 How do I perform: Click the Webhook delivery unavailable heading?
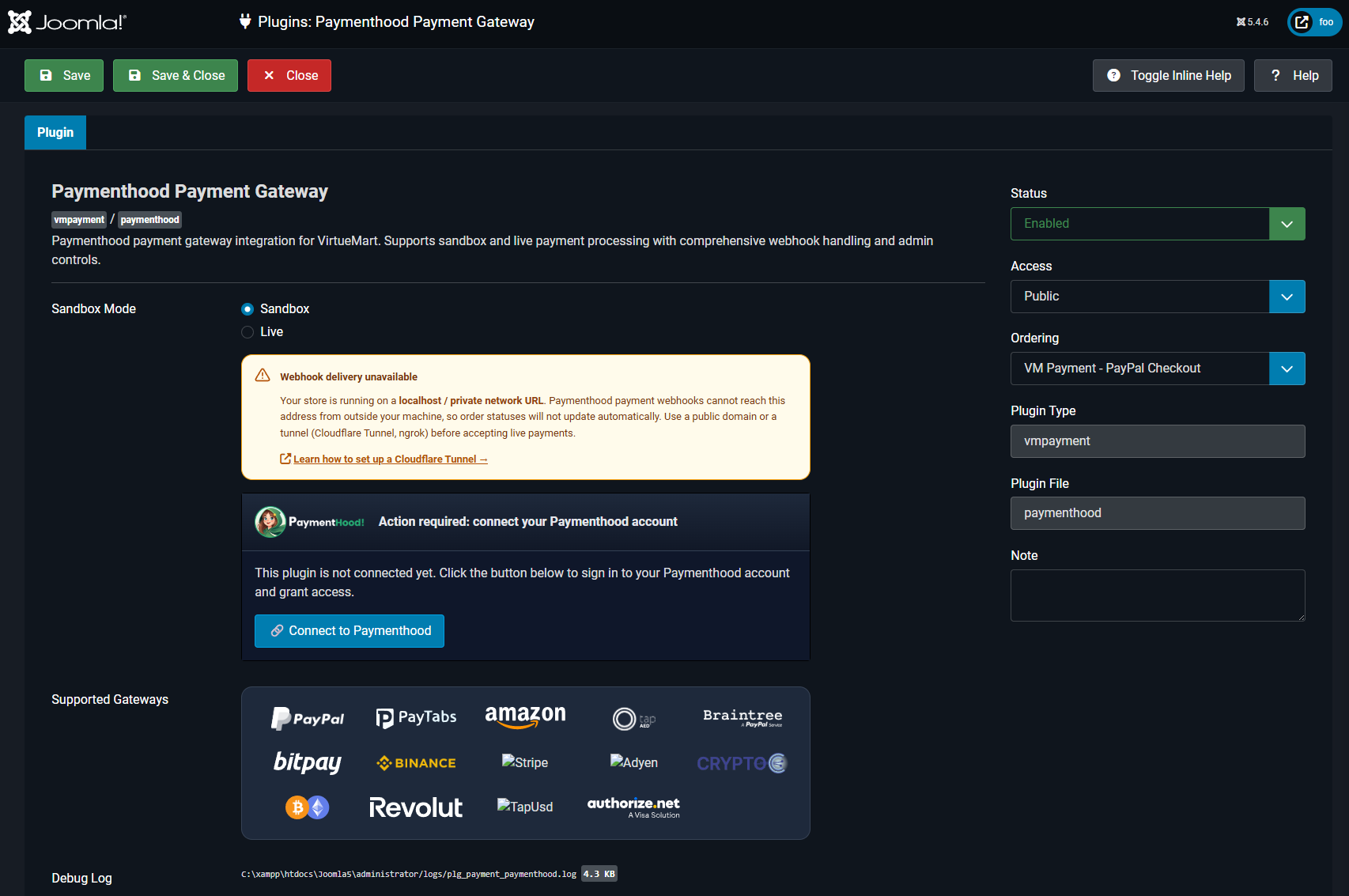pyautogui.click(x=349, y=377)
